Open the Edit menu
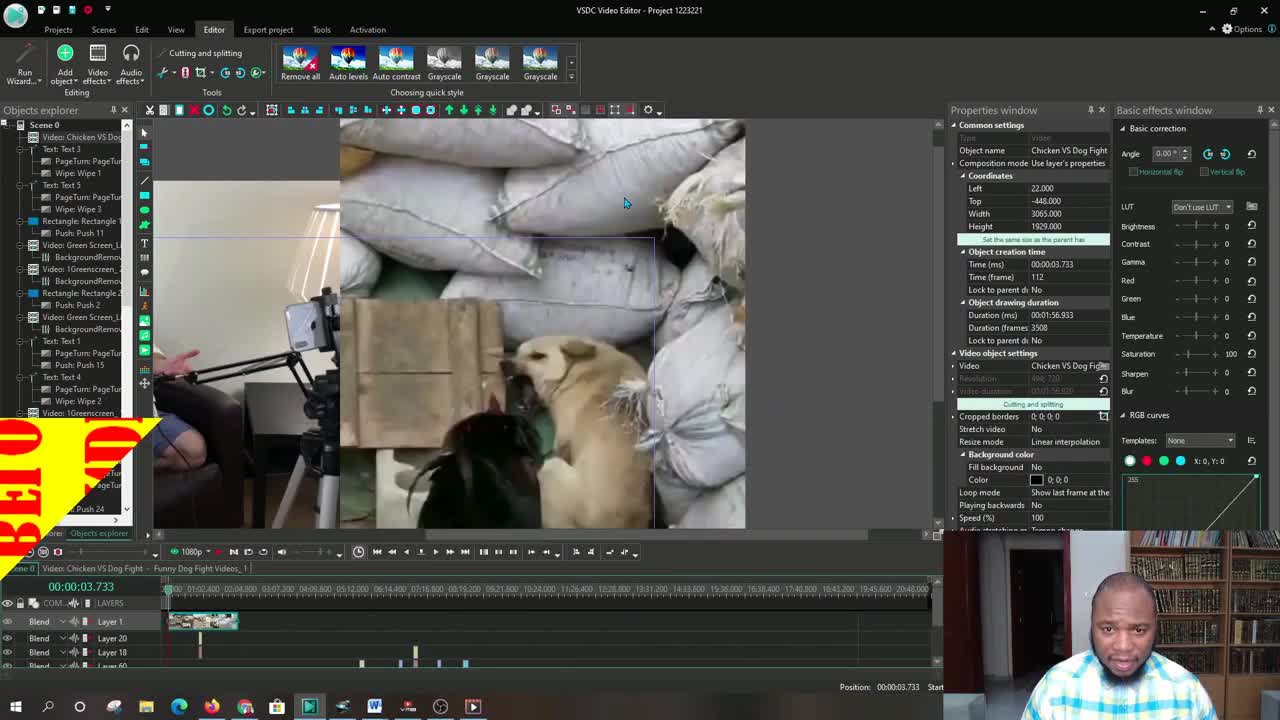 [142, 30]
